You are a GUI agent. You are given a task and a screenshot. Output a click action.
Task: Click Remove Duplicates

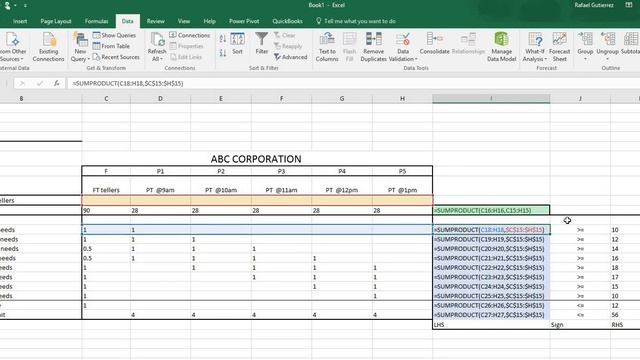point(373,47)
